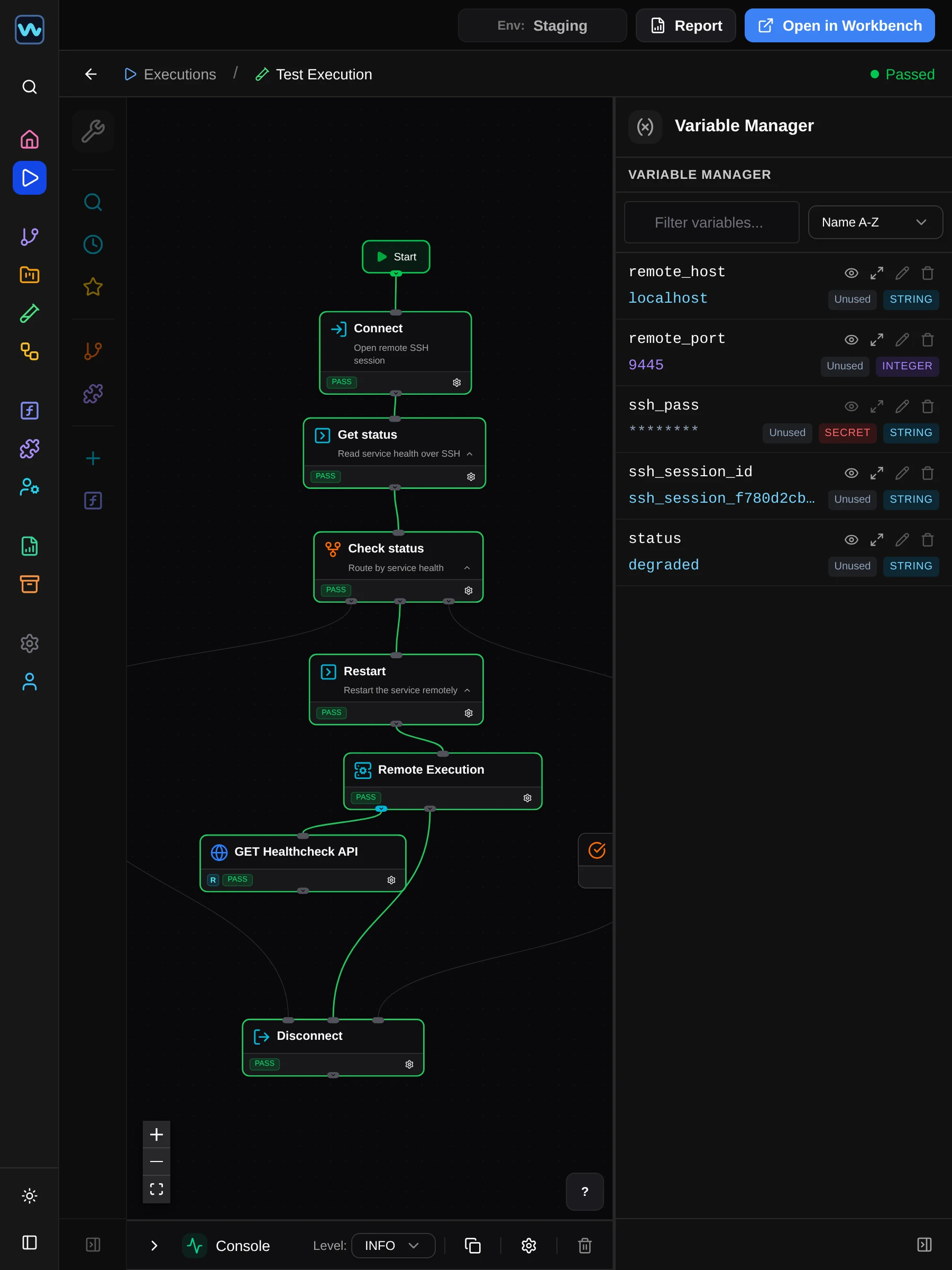Viewport: 952px width, 1270px height.
Task: Clear the console with trash icon
Action: coord(585,1245)
